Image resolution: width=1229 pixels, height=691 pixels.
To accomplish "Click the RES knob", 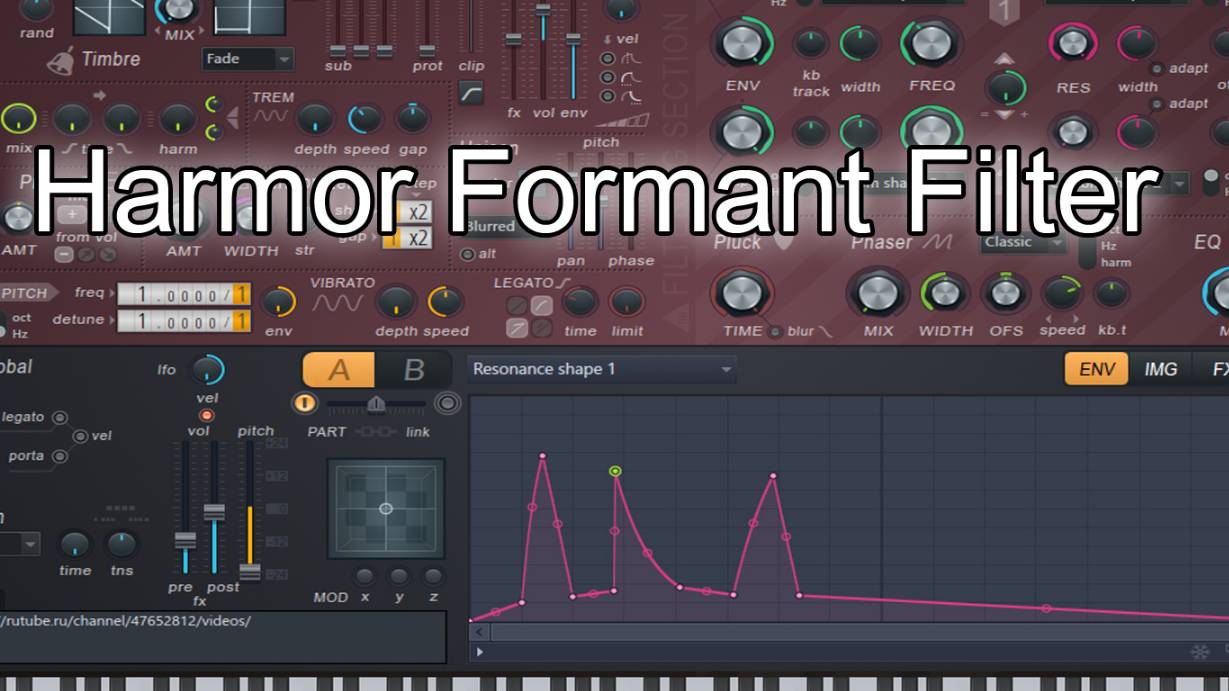I will click(1072, 43).
